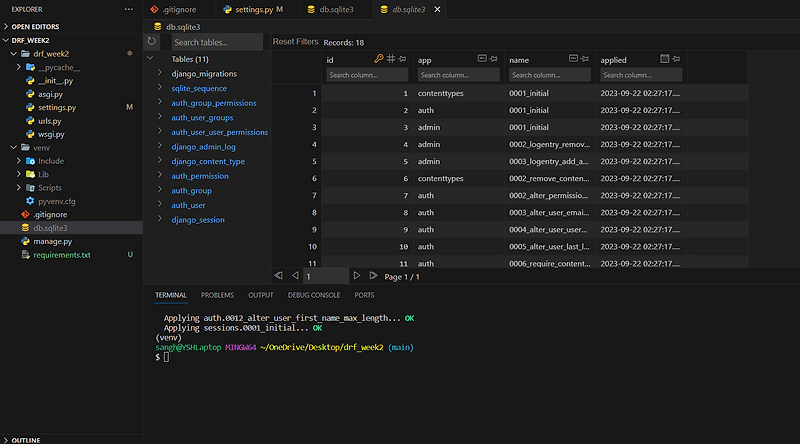
Task: Click the refresh tables icon
Action: [151, 42]
